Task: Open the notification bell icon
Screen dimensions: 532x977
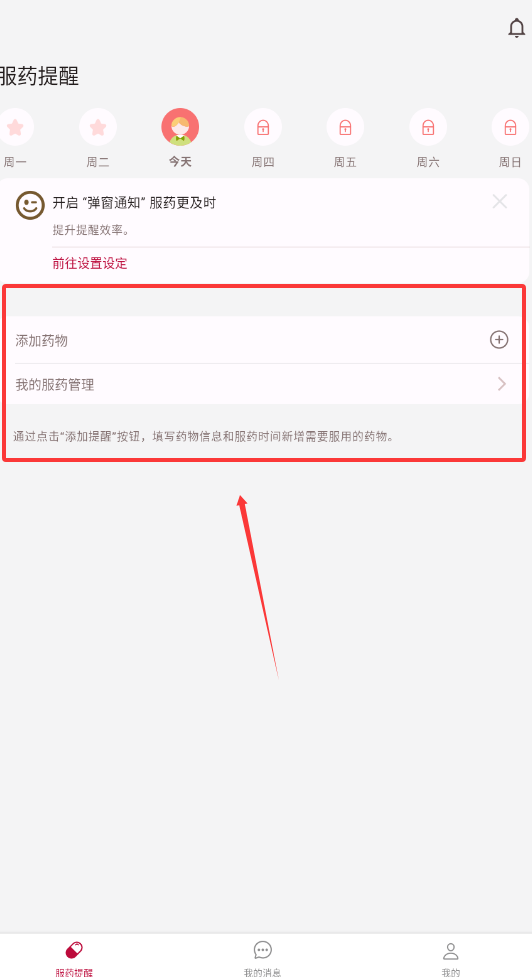Action: pyautogui.click(x=516, y=29)
